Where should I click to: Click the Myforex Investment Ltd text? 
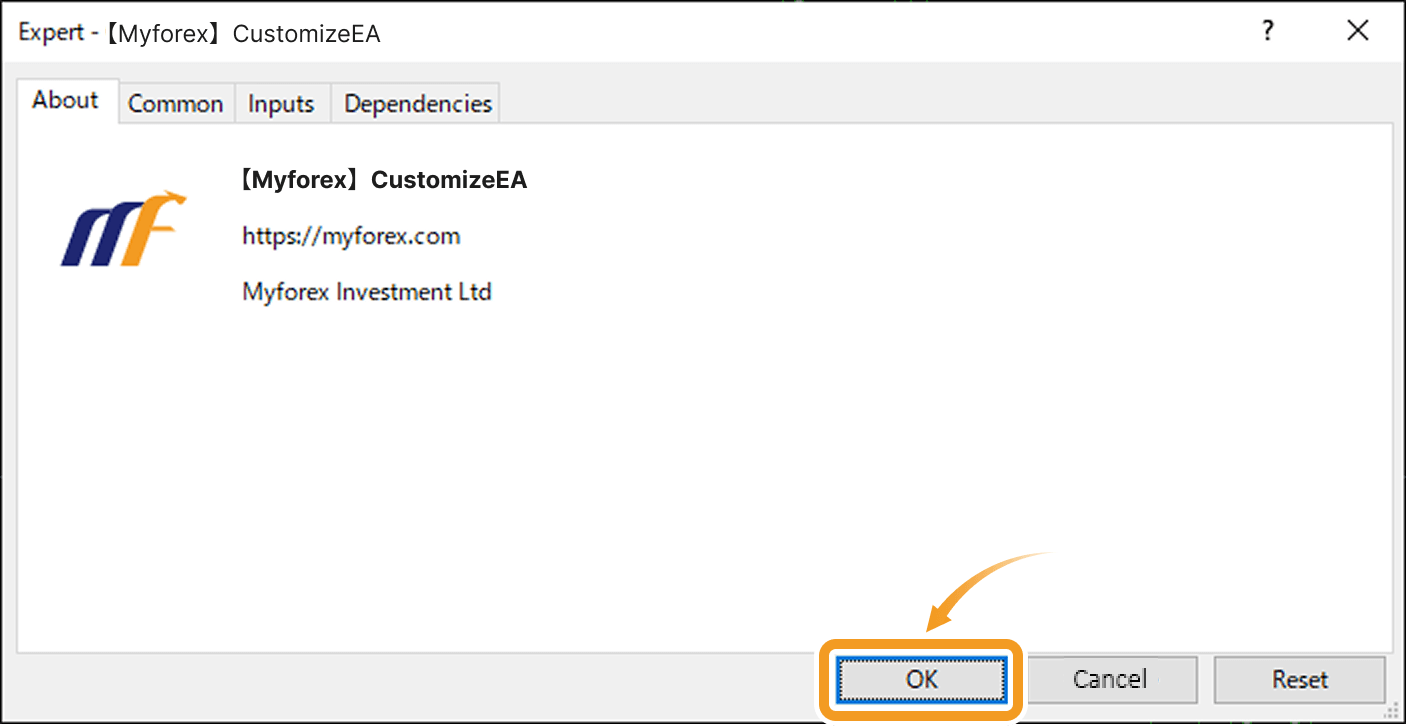tap(367, 293)
